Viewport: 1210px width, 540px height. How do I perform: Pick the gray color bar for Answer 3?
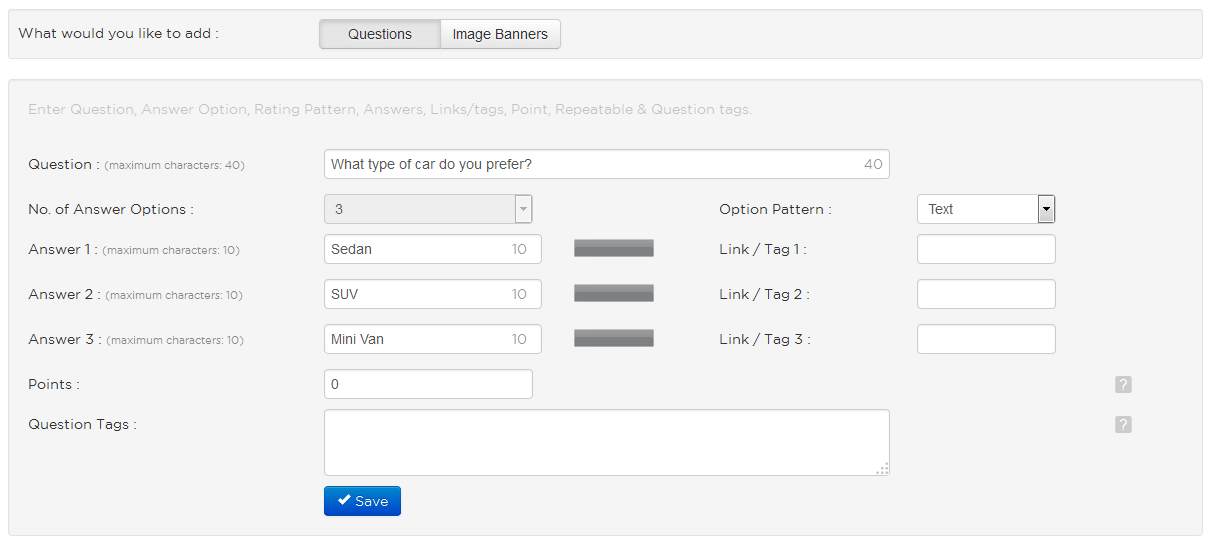pos(614,338)
